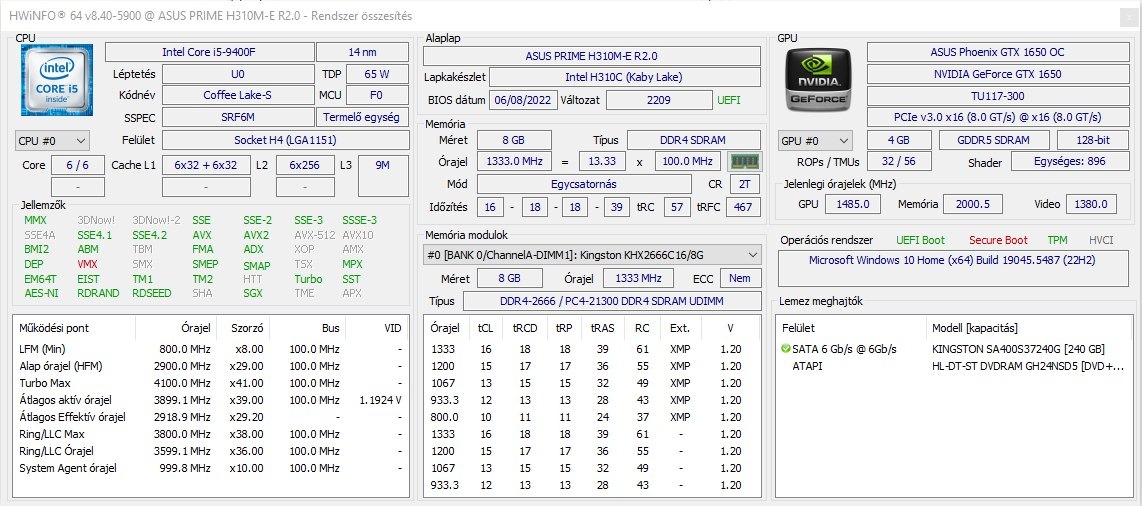
Task: Click the DDR4 SDRAM memory type field
Action: (694, 140)
